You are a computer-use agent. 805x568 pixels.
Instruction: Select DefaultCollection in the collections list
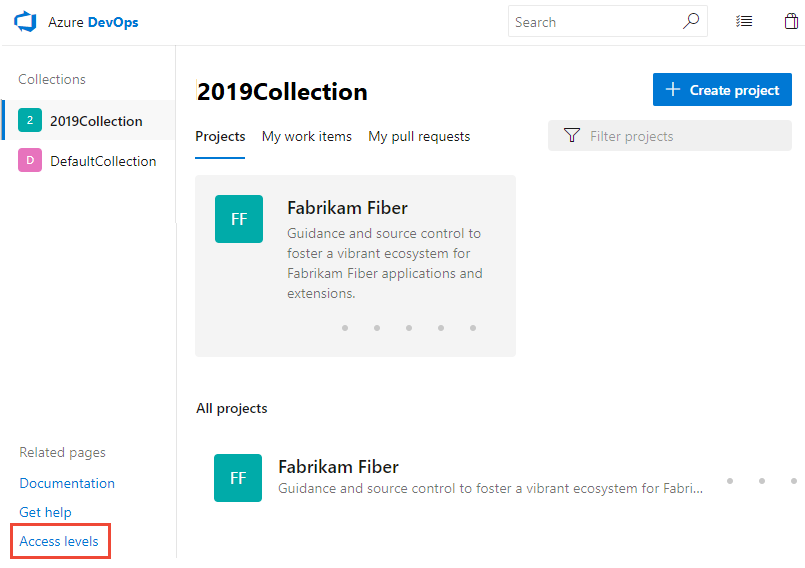pos(103,161)
